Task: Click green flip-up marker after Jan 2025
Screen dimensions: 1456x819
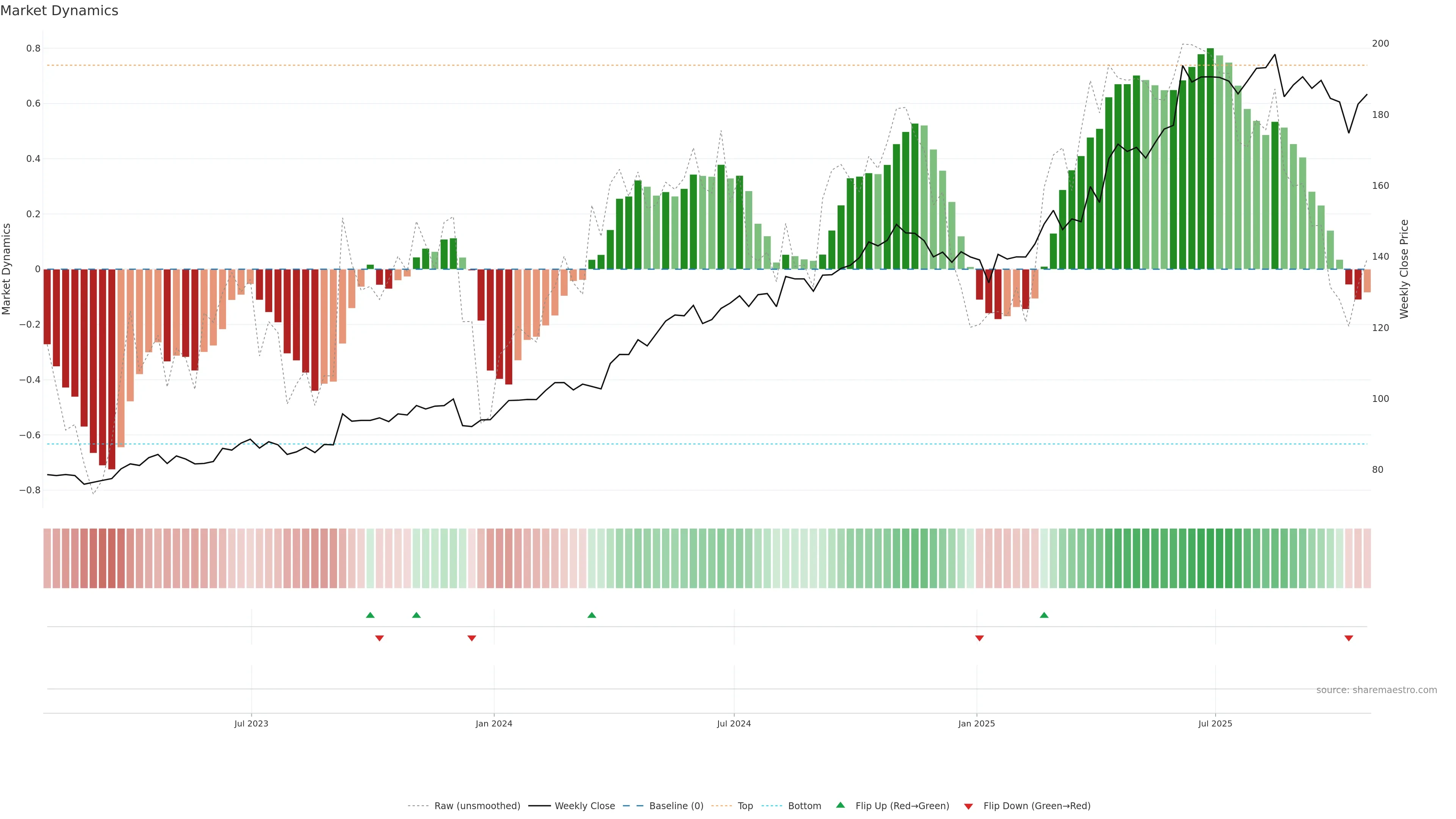Action: [x=1044, y=615]
